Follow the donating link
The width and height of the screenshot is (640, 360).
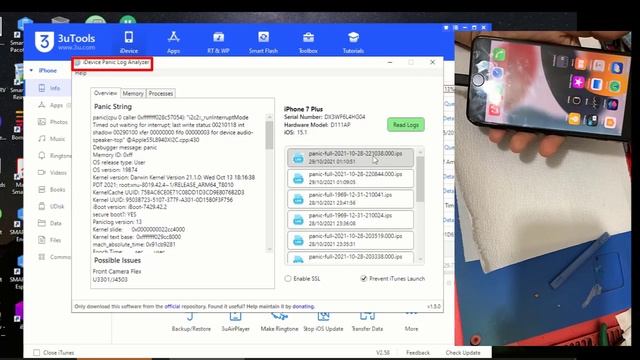coord(303,306)
